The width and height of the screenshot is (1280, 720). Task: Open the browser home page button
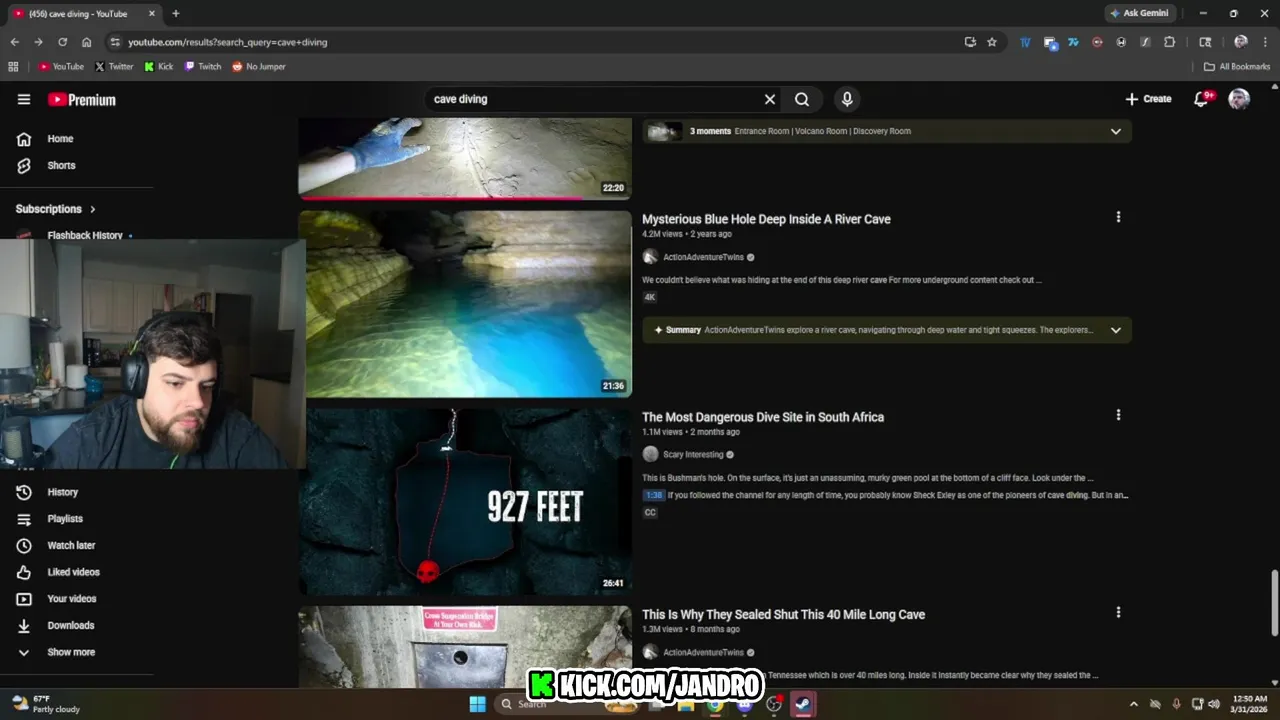point(87,42)
